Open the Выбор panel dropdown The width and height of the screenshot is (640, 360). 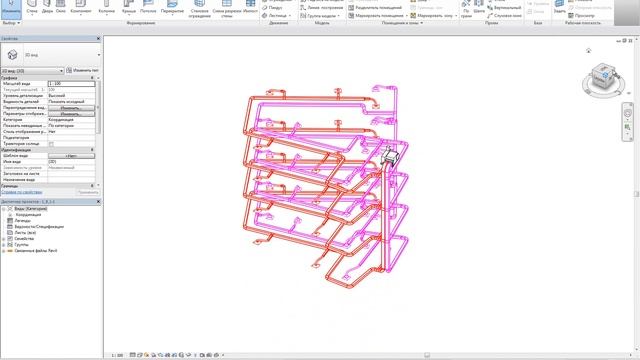point(11,23)
